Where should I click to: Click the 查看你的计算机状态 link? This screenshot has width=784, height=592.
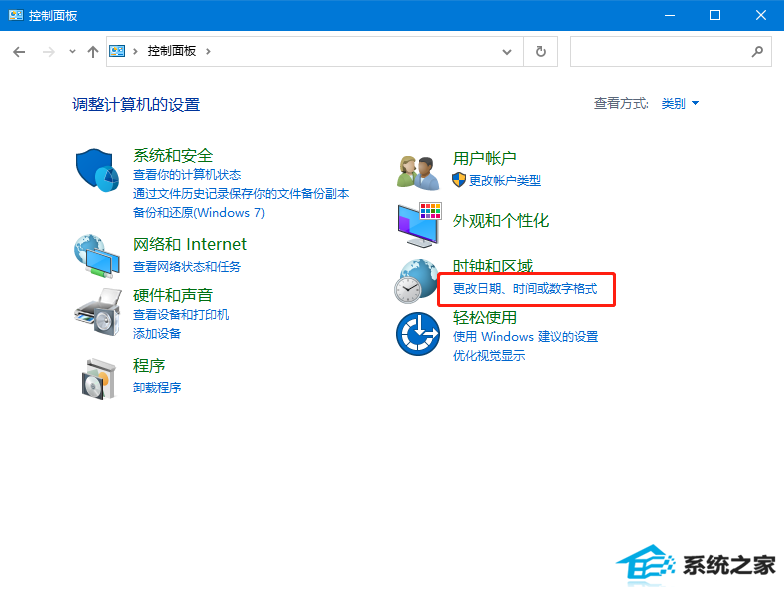[187, 174]
